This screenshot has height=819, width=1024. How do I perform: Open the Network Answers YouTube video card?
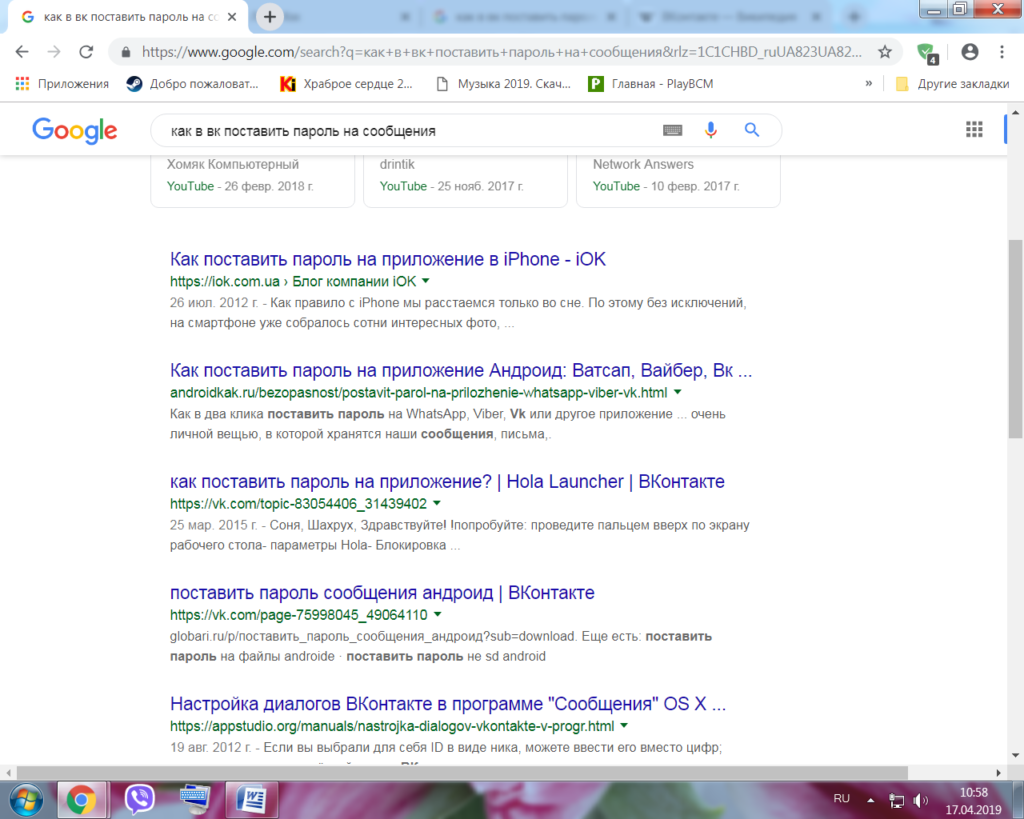pos(679,181)
